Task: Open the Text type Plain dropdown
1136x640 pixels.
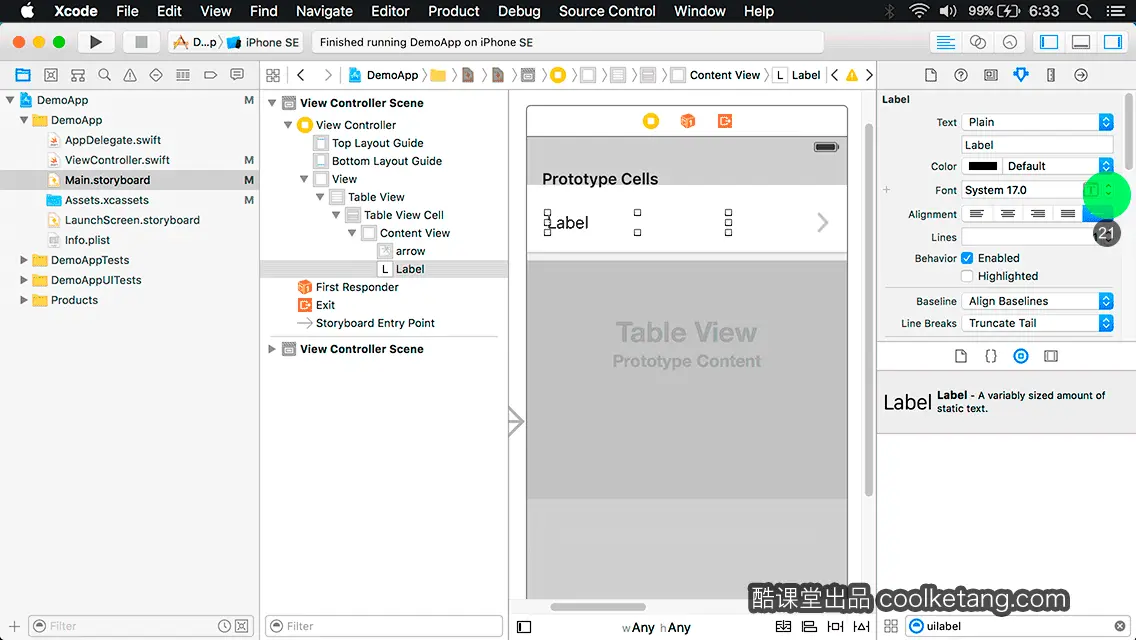Action: coord(1037,122)
